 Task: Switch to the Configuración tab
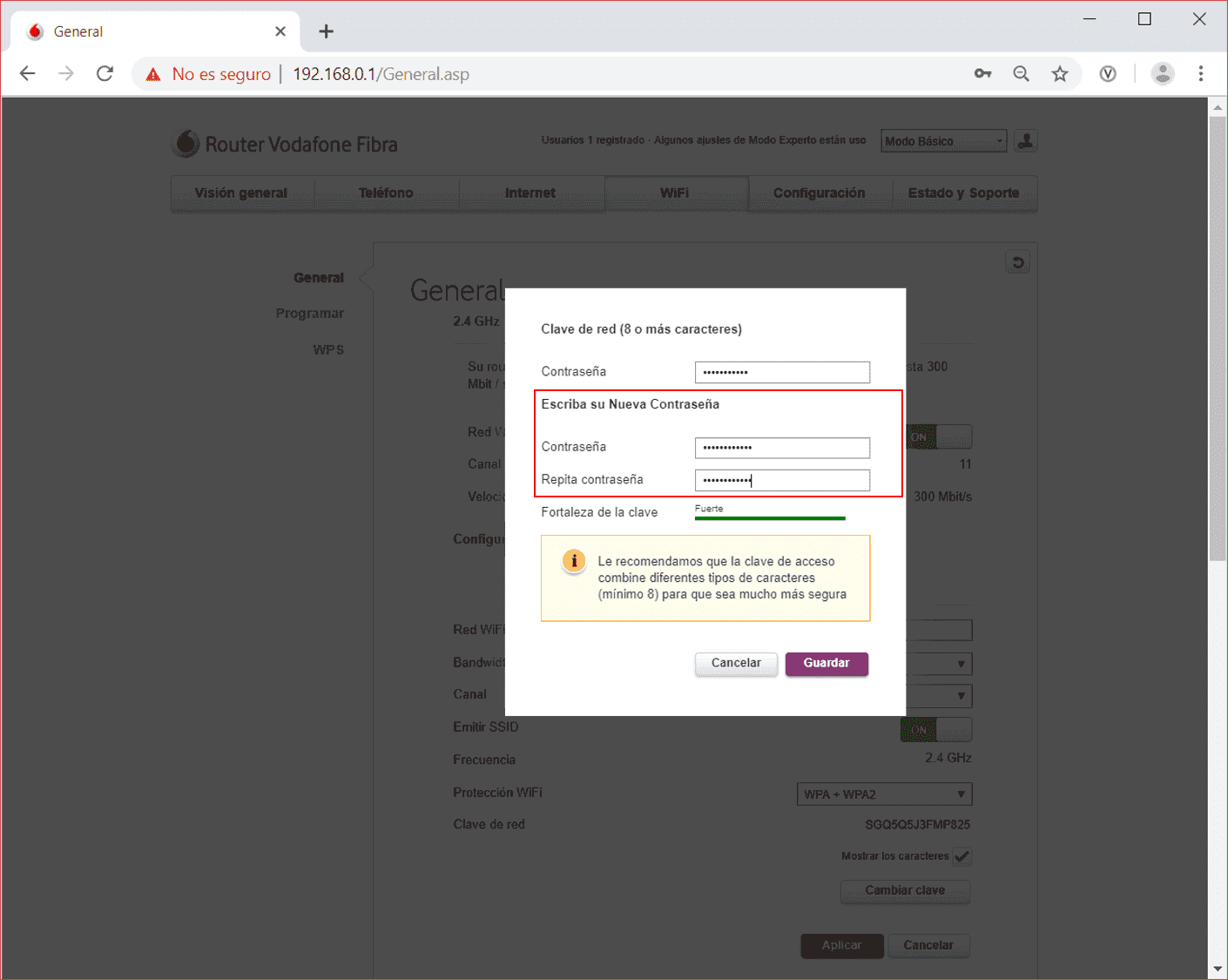(819, 193)
